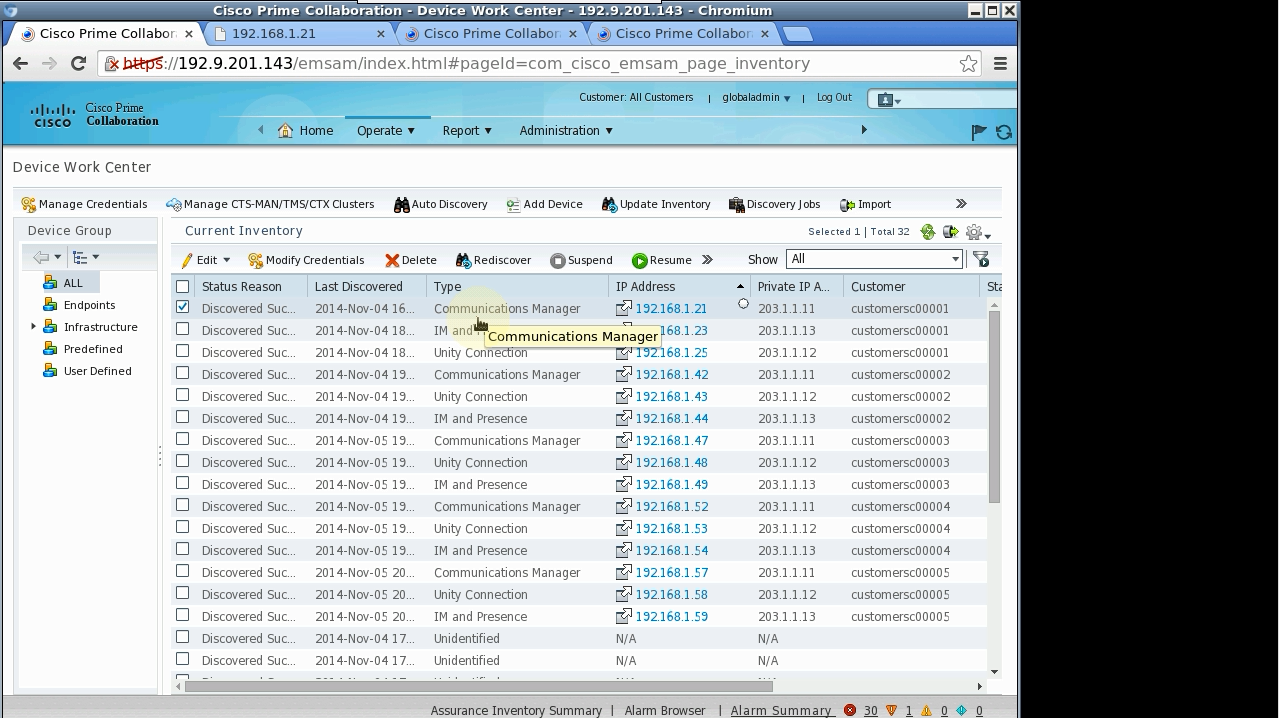Click the cyan informational alarm icon
The image size is (1279, 718).
tap(962, 710)
